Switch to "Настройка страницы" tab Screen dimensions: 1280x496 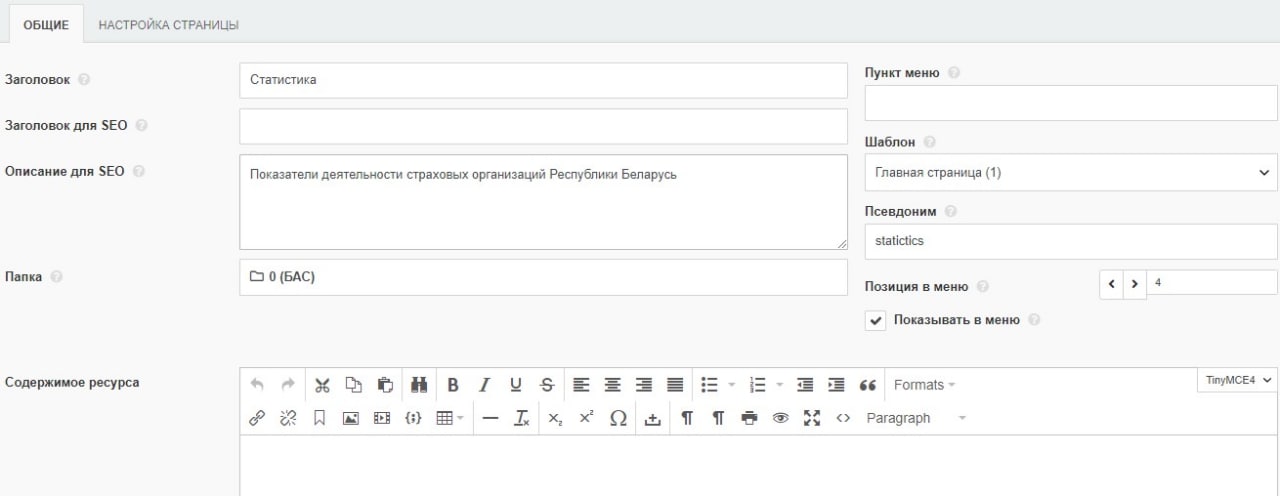tap(168, 25)
